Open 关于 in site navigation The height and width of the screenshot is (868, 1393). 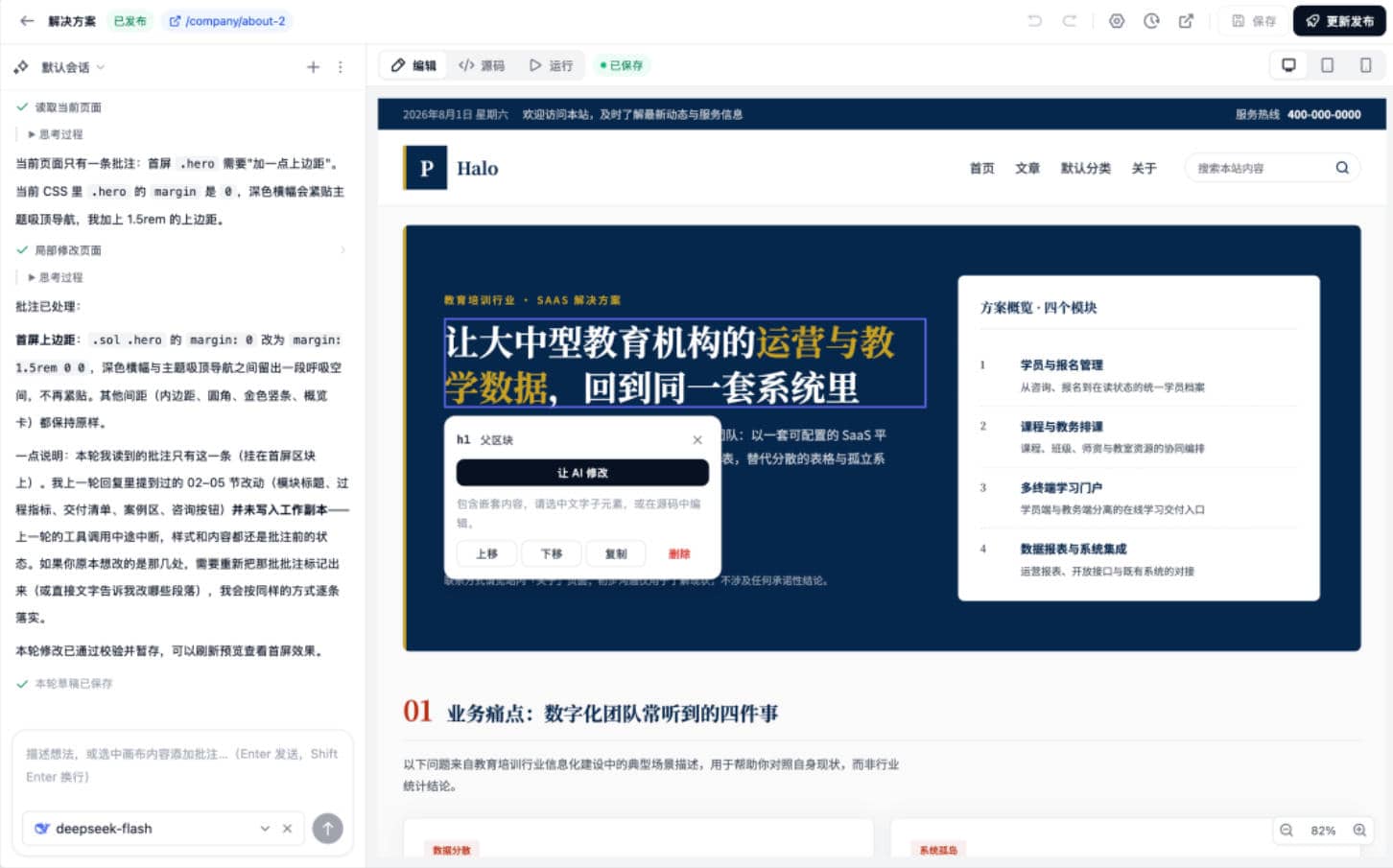1144,168
